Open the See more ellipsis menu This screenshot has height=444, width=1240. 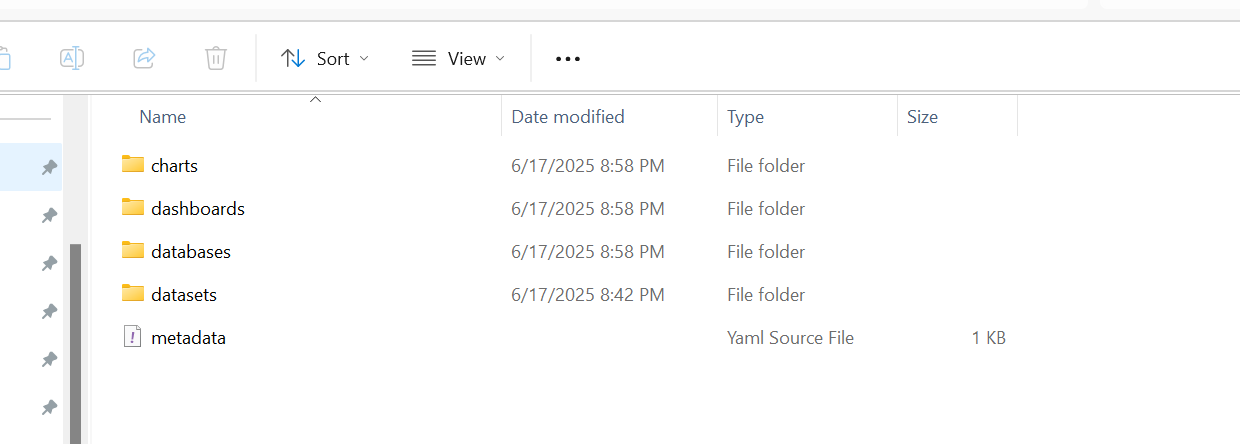pos(568,59)
